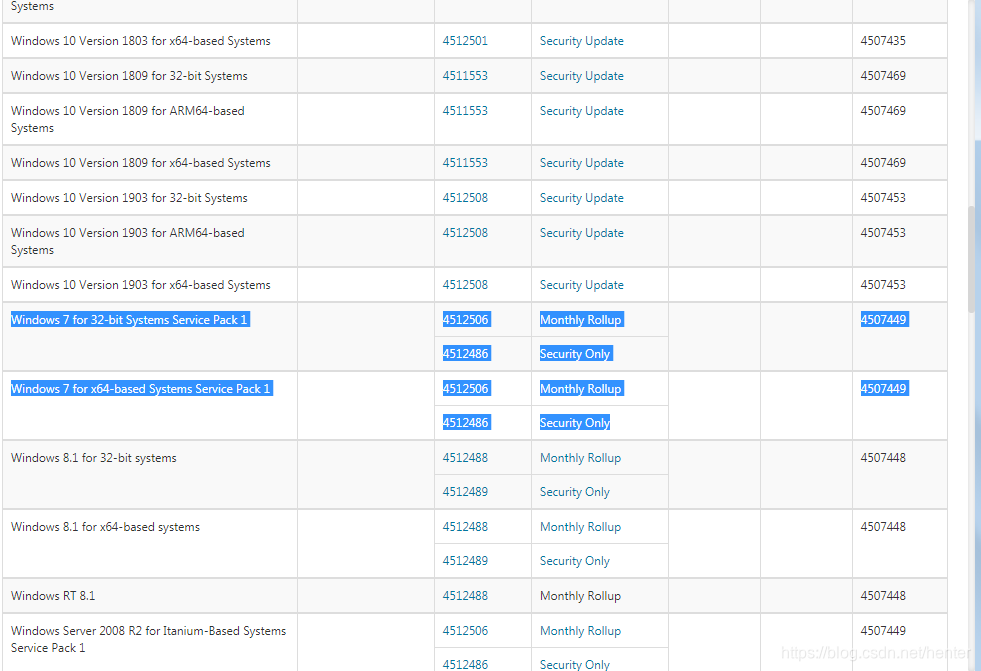Open Security Update link for Version 1809 ARM64
This screenshot has height=671, width=981.
[x=581, y=111]
